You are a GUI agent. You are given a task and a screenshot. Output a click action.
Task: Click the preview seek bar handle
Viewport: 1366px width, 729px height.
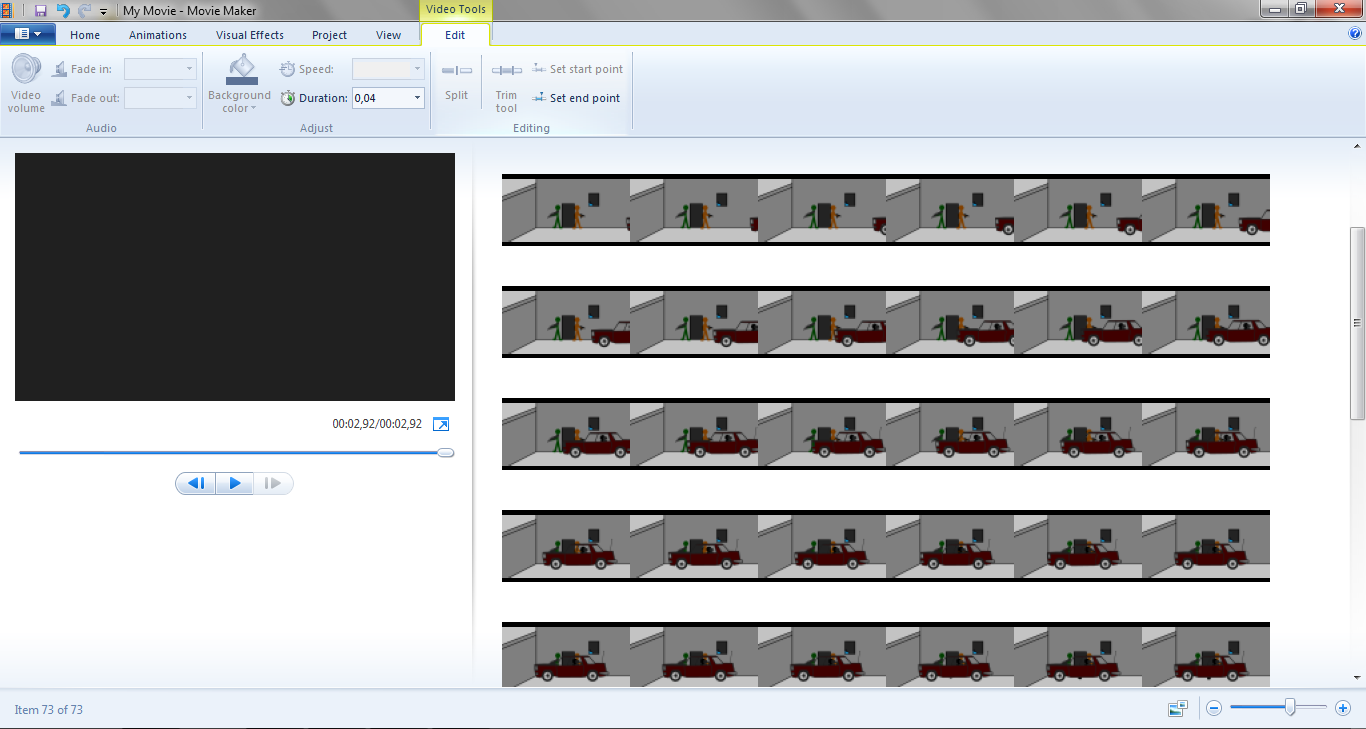[x=446, y=453]
